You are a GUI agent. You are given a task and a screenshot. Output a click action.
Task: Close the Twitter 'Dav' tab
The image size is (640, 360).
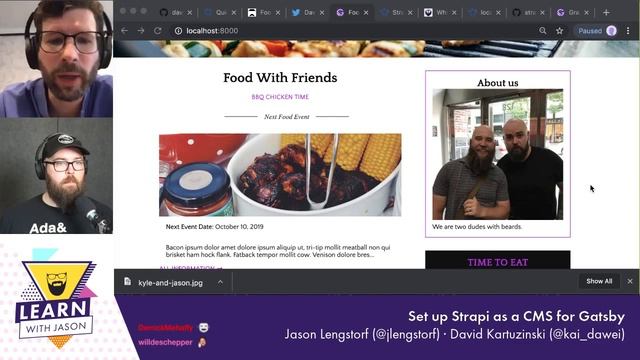[x=322, y=13]
